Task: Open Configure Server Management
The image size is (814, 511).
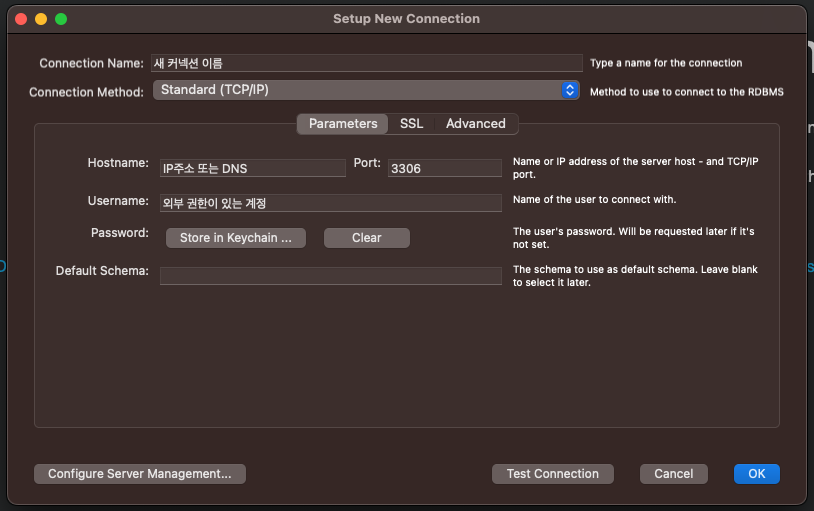Action: (x=140, y=474)
